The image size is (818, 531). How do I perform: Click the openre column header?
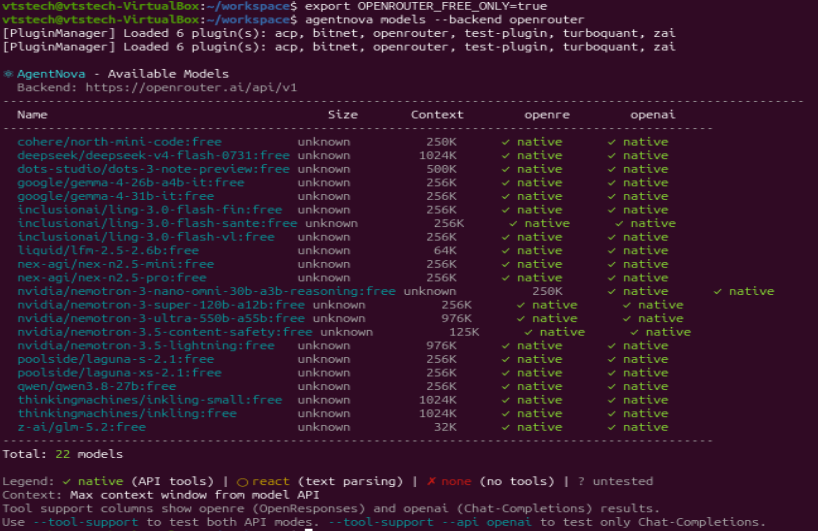[547, 115]
